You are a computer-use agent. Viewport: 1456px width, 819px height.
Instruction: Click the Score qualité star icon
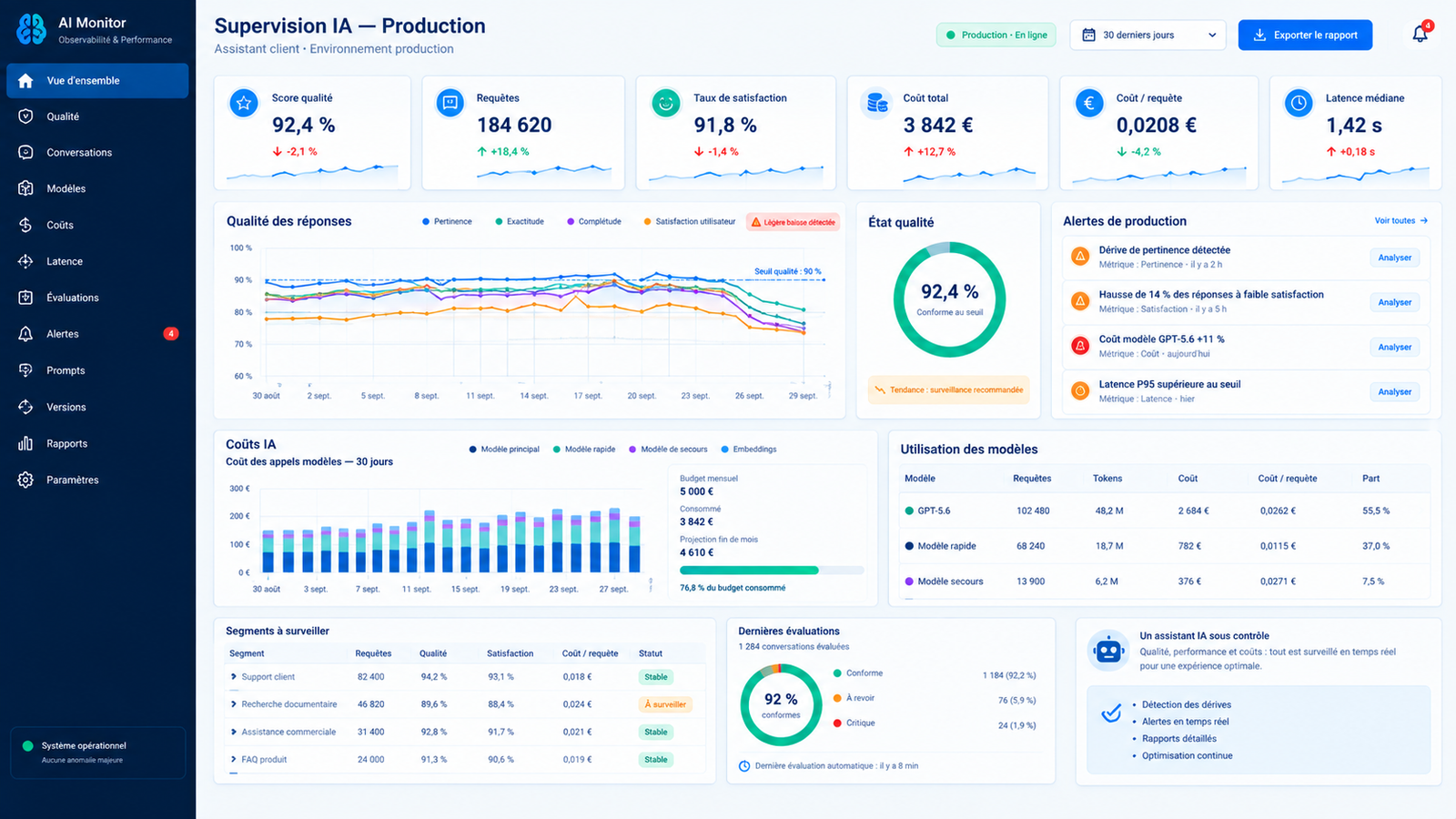(x=244, y=104)
